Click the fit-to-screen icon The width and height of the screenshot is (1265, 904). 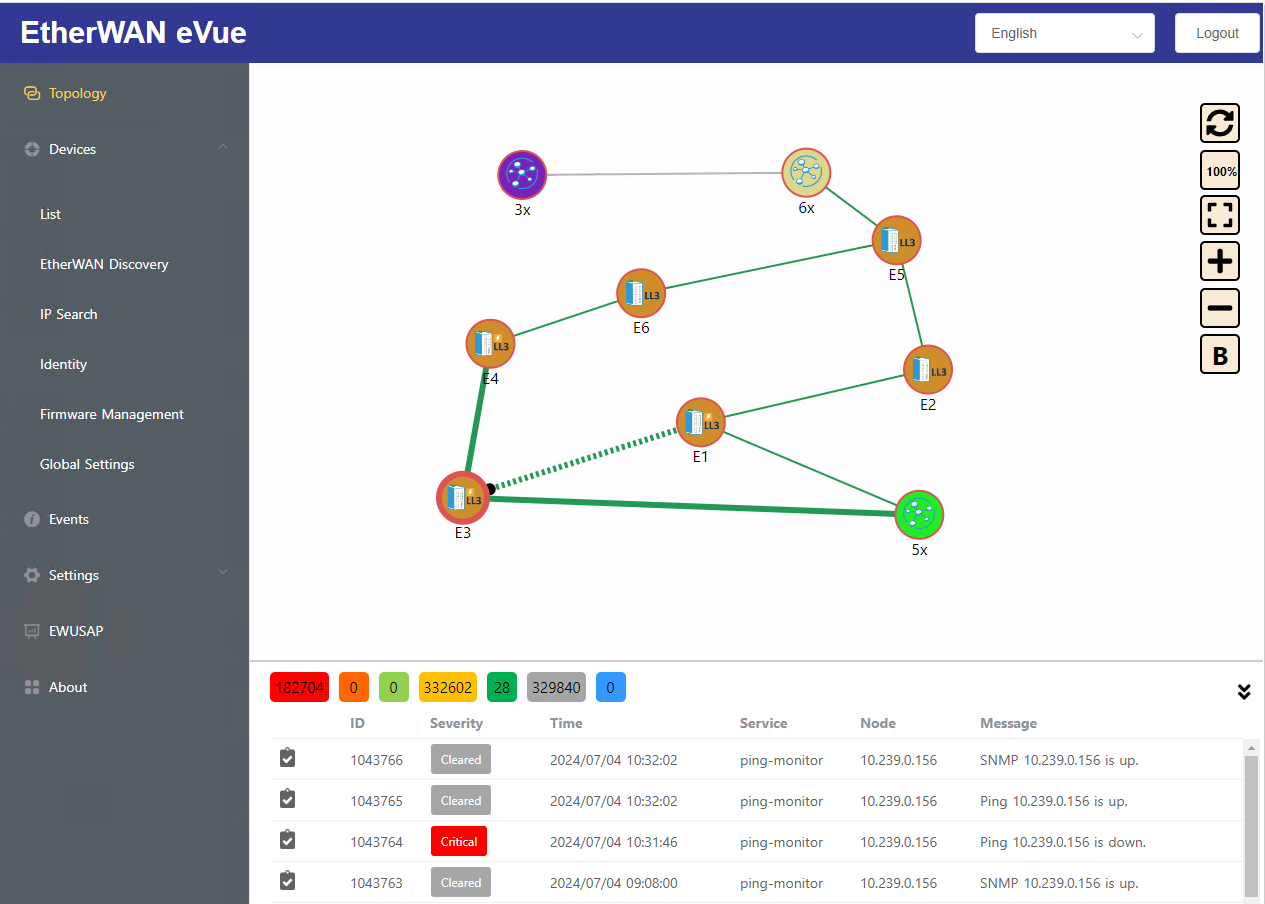point(1219,215)
